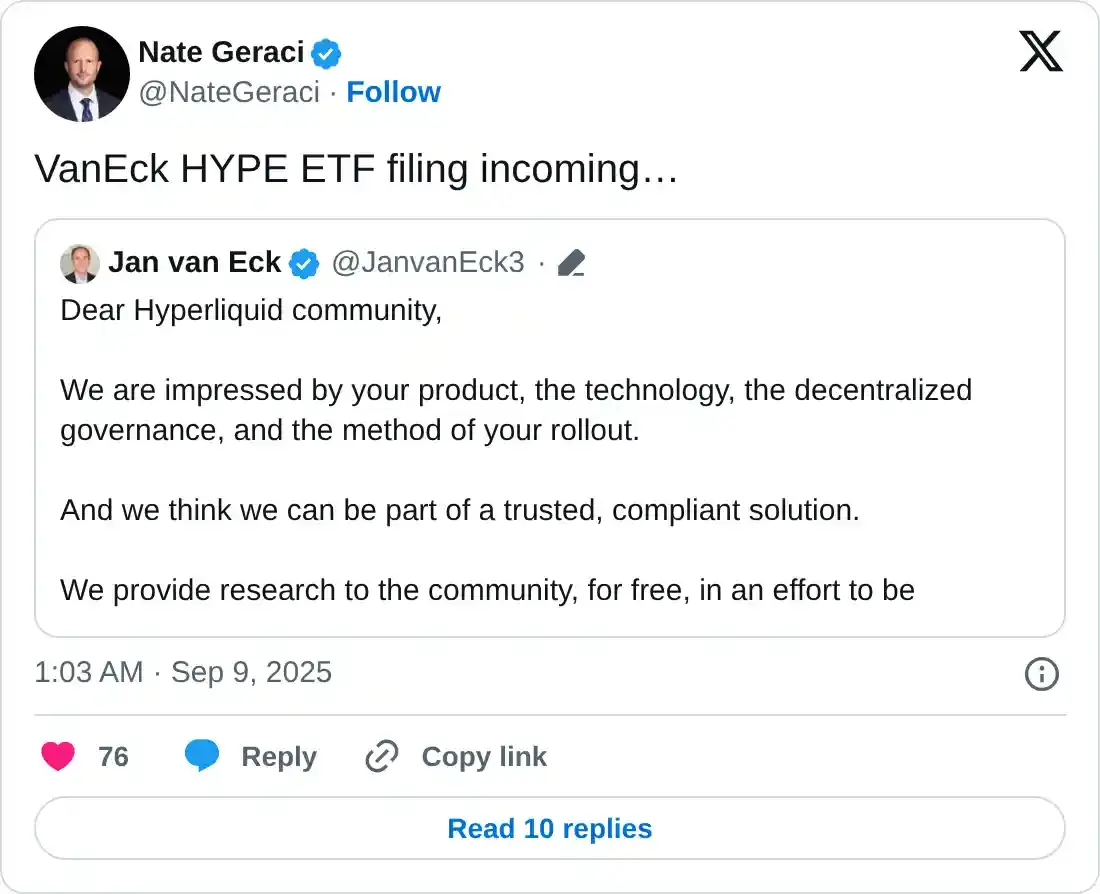Click the chain link icon

pos(382,757)
